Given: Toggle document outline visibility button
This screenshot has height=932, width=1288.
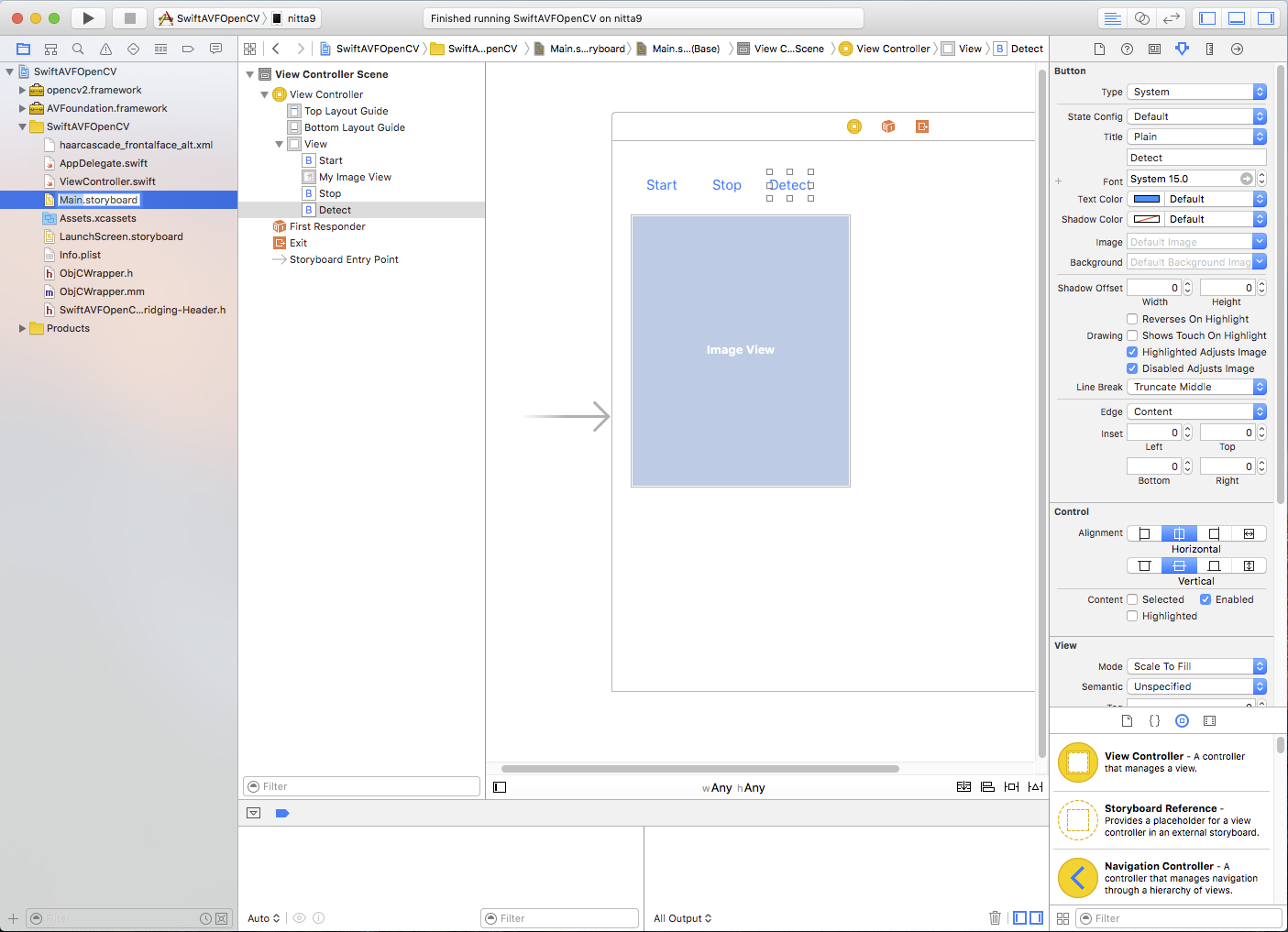Looking at the screenshot, I should point(500,787).
